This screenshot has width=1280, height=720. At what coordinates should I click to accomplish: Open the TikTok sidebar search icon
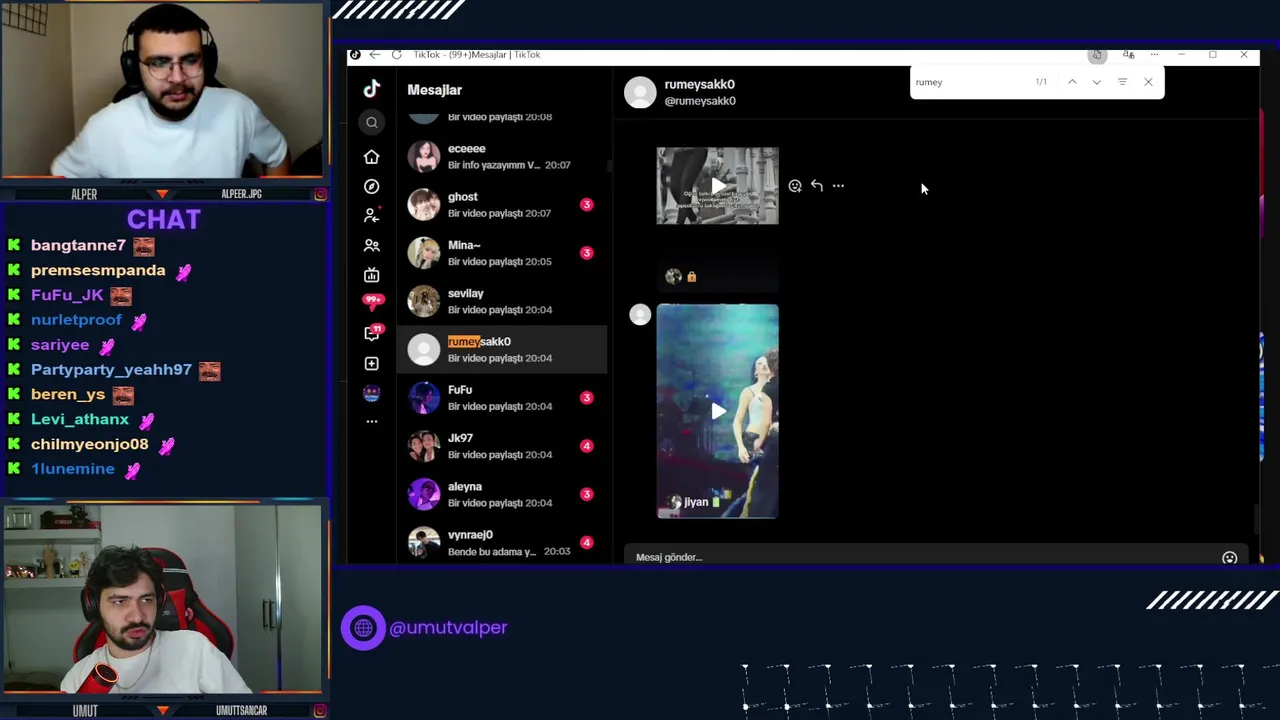click(x=372, y=122)
